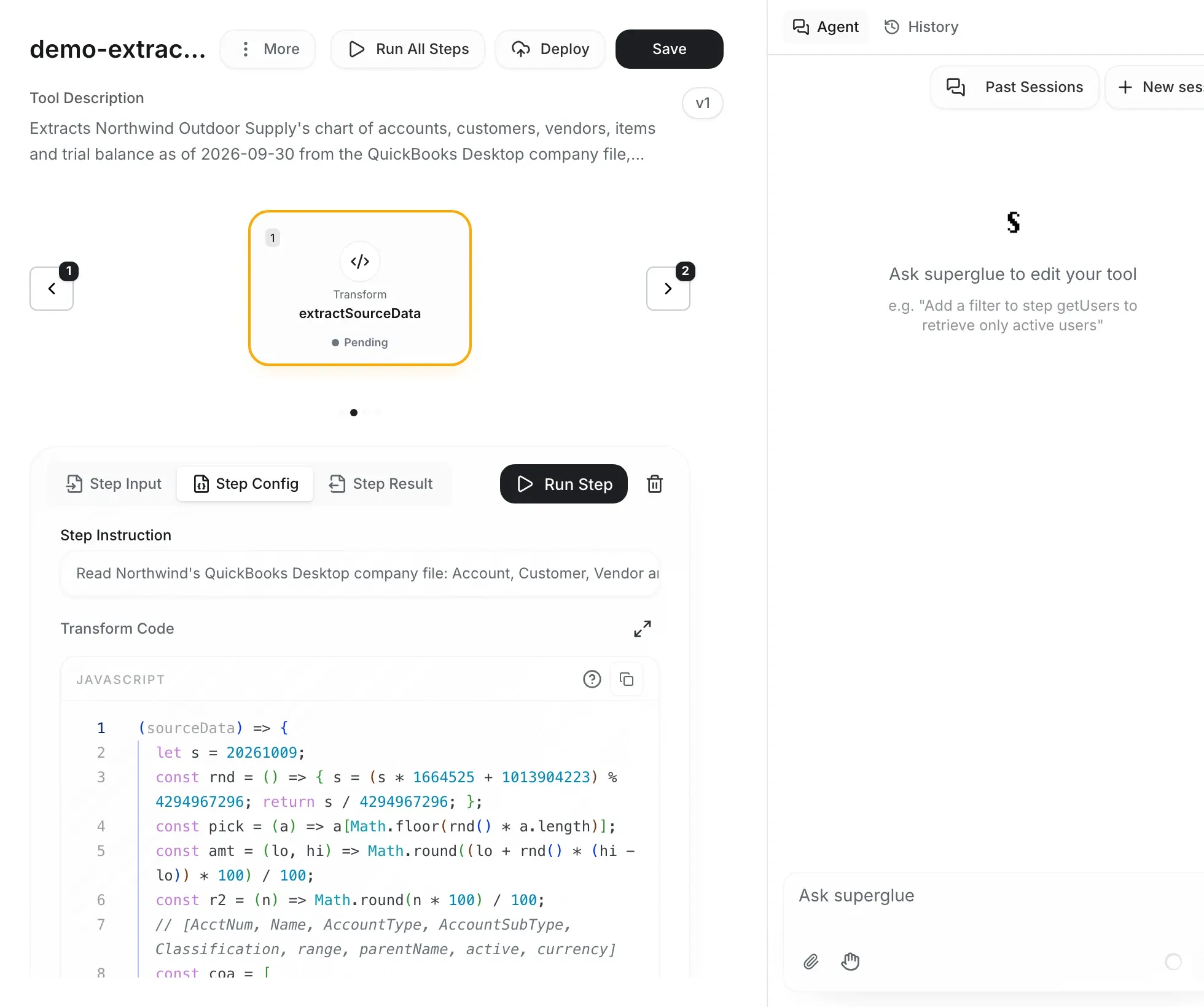This screenshot has height=1007, width=1204.
Task: Click the hand icon in chat box
Action: [x=850, y=962]
